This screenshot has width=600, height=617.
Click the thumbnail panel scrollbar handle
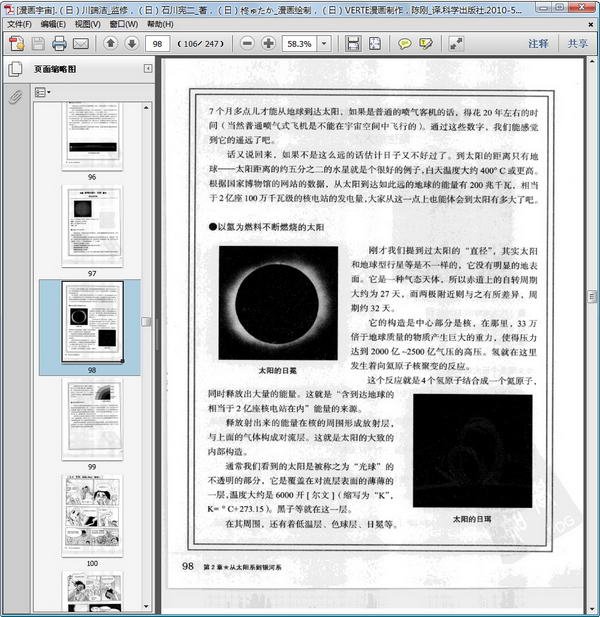pos(146,322)
